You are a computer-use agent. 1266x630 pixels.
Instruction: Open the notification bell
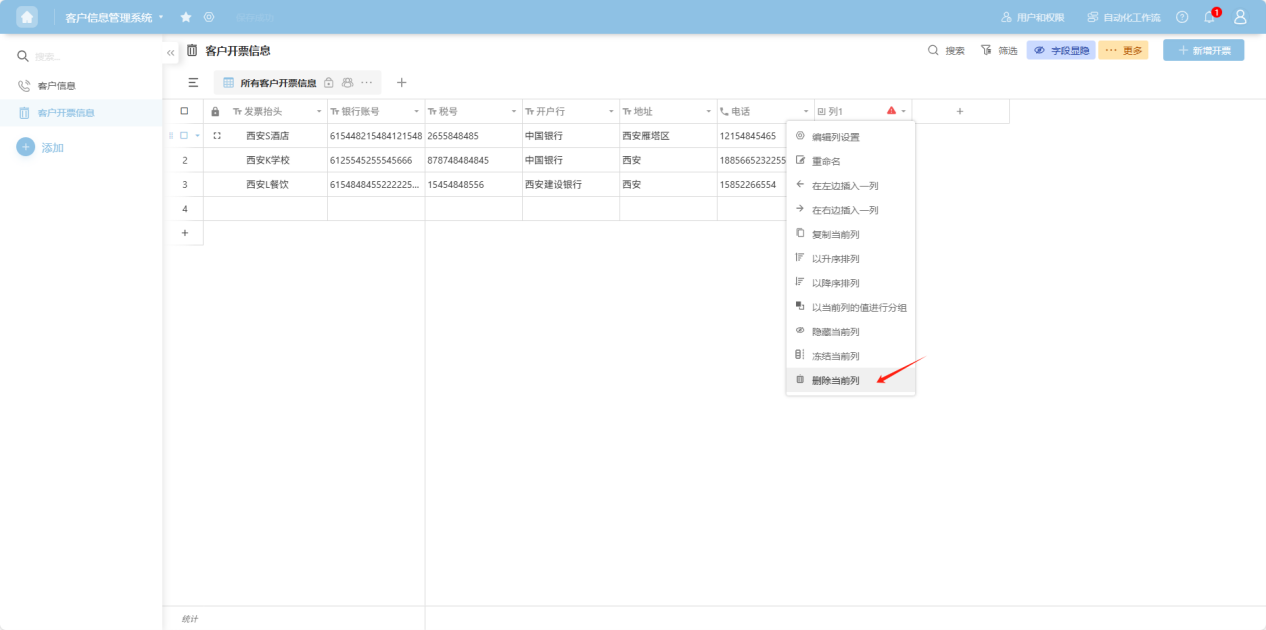1209,17
